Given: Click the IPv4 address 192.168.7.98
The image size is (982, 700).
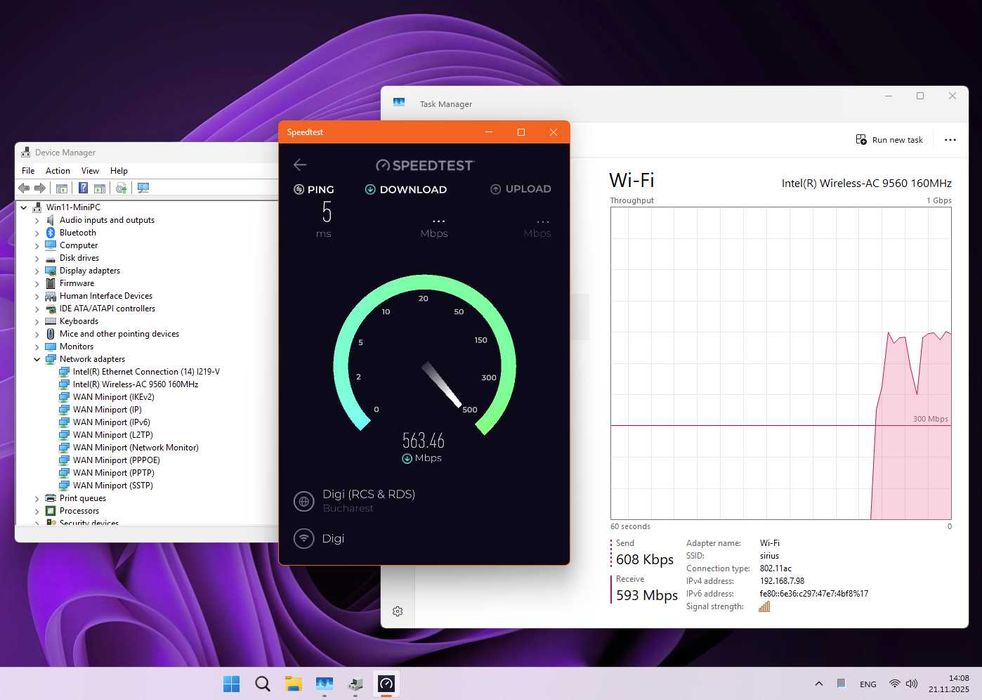Looking at the screenshot, I should [782, 581].
